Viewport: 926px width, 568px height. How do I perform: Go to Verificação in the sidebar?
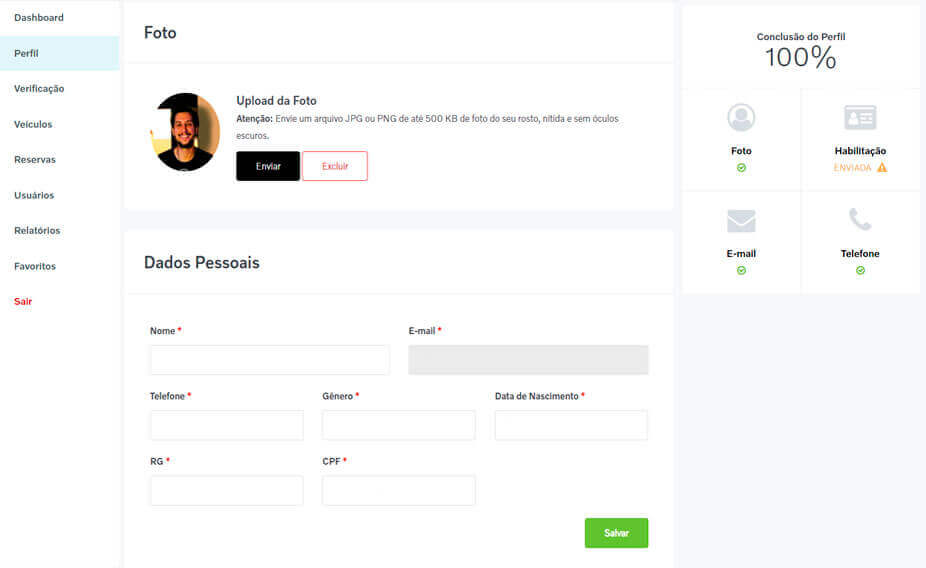pyautogui.click(x=39, y=89)
